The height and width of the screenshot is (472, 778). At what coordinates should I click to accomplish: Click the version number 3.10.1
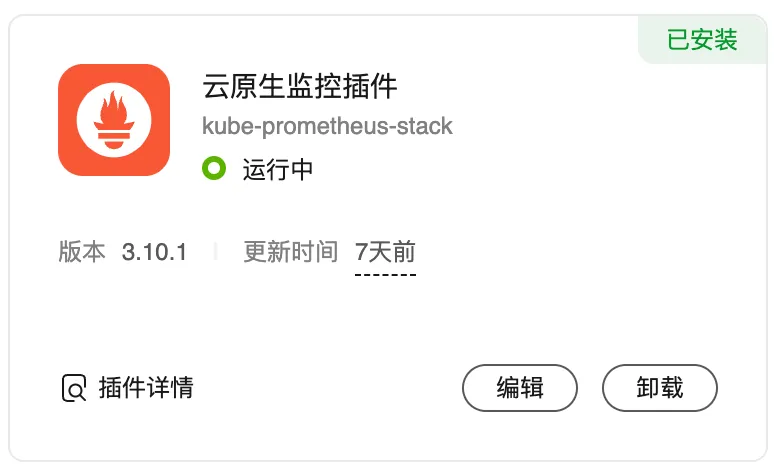[x=154, y=252]
